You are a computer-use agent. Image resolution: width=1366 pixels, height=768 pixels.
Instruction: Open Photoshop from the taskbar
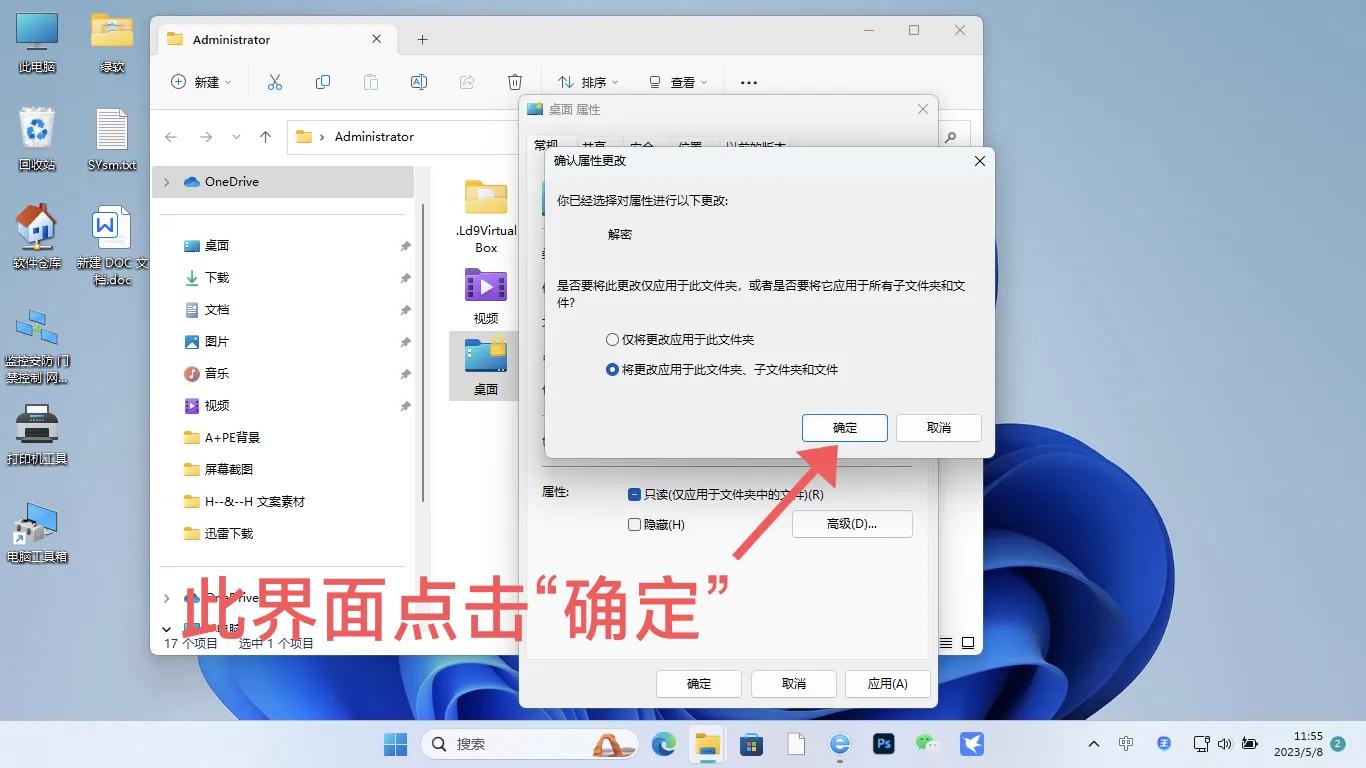pyautogui.click(x=884, y=744)
